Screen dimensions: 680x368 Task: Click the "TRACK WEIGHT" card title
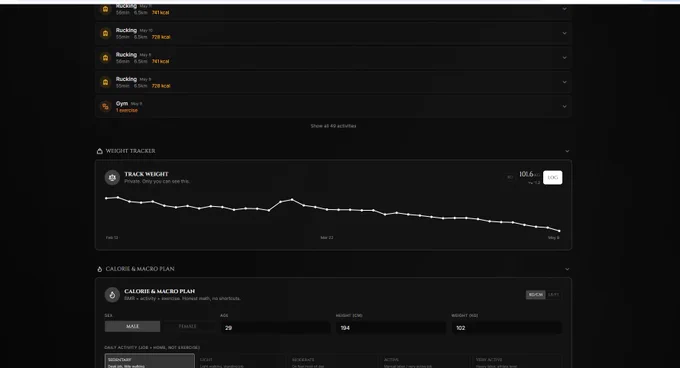click(146, 174)
